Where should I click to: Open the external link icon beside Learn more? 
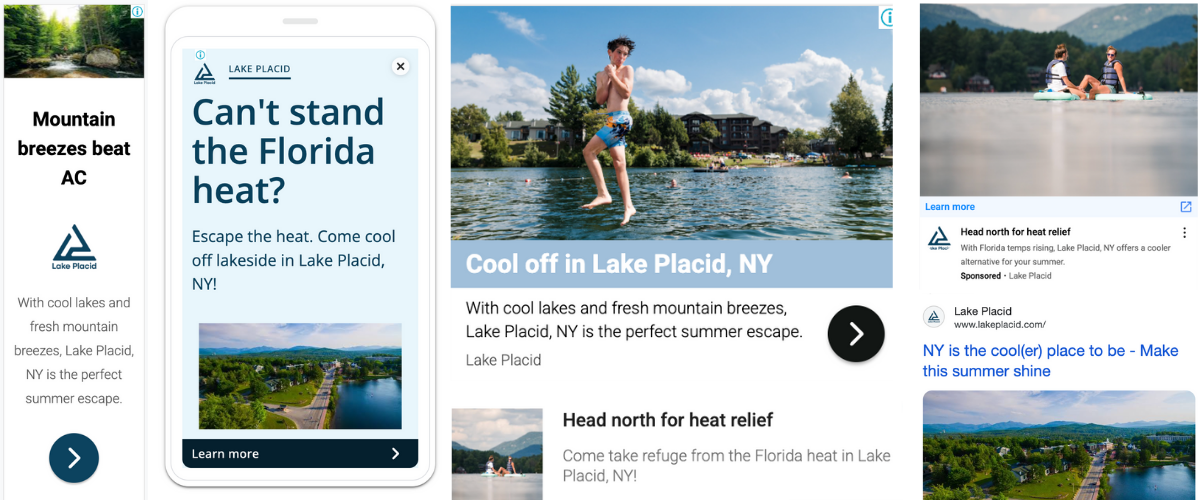(x=1186, y=207)
